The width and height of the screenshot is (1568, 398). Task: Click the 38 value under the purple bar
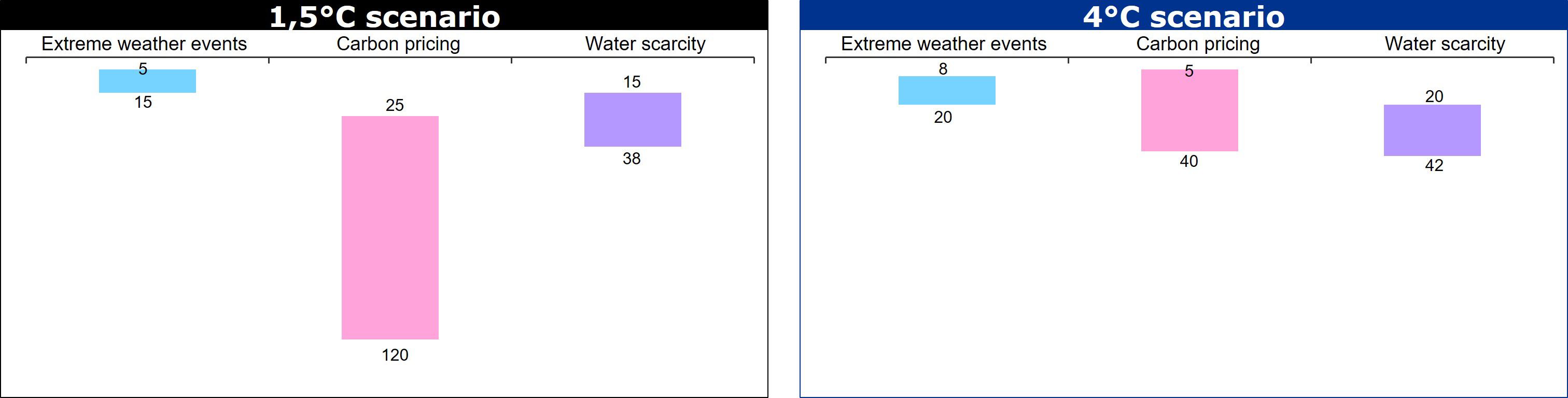click(631, 159)
